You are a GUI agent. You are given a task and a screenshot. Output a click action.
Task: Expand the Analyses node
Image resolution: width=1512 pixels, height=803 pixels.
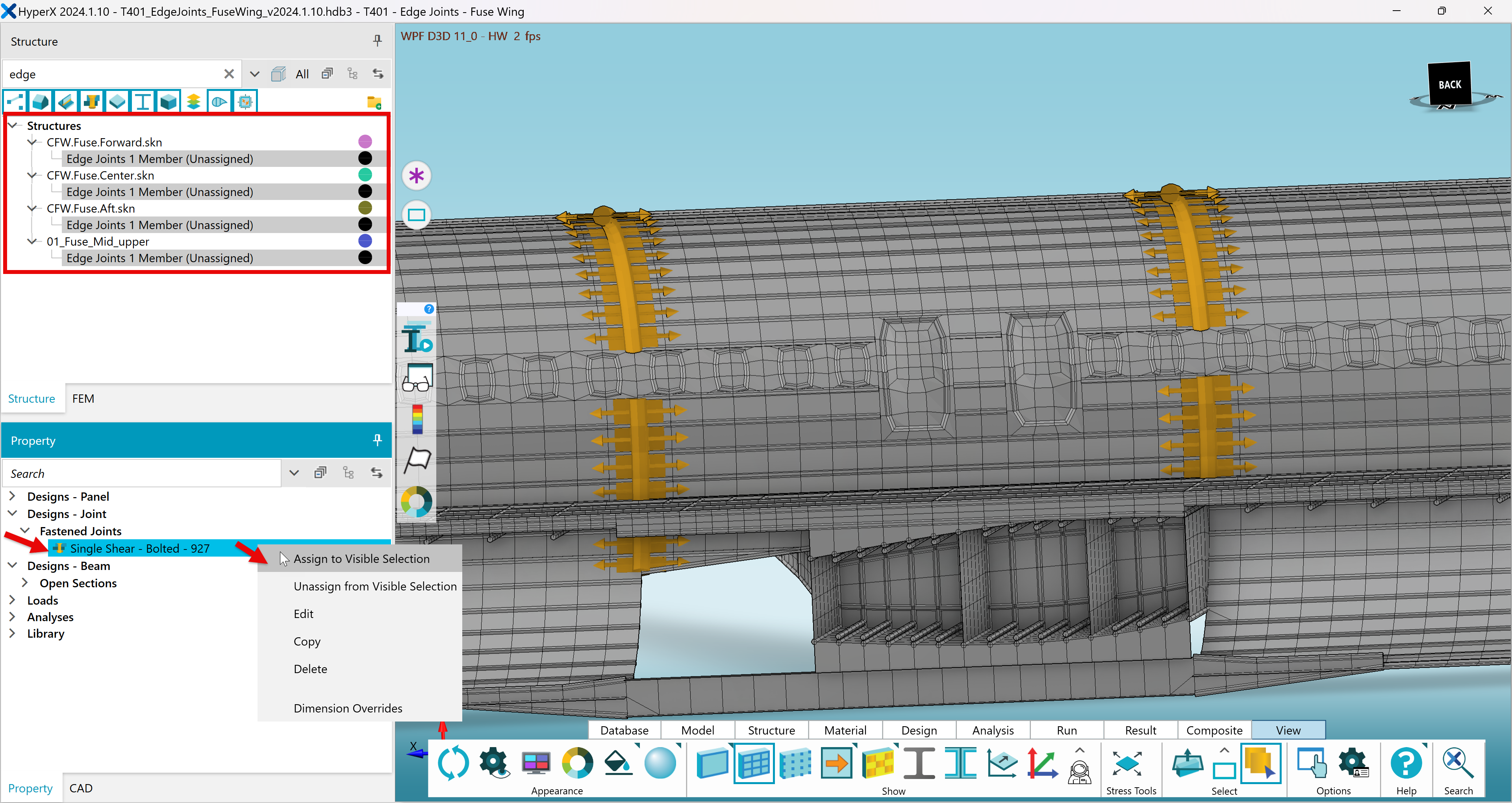click(x=12, y=616)
